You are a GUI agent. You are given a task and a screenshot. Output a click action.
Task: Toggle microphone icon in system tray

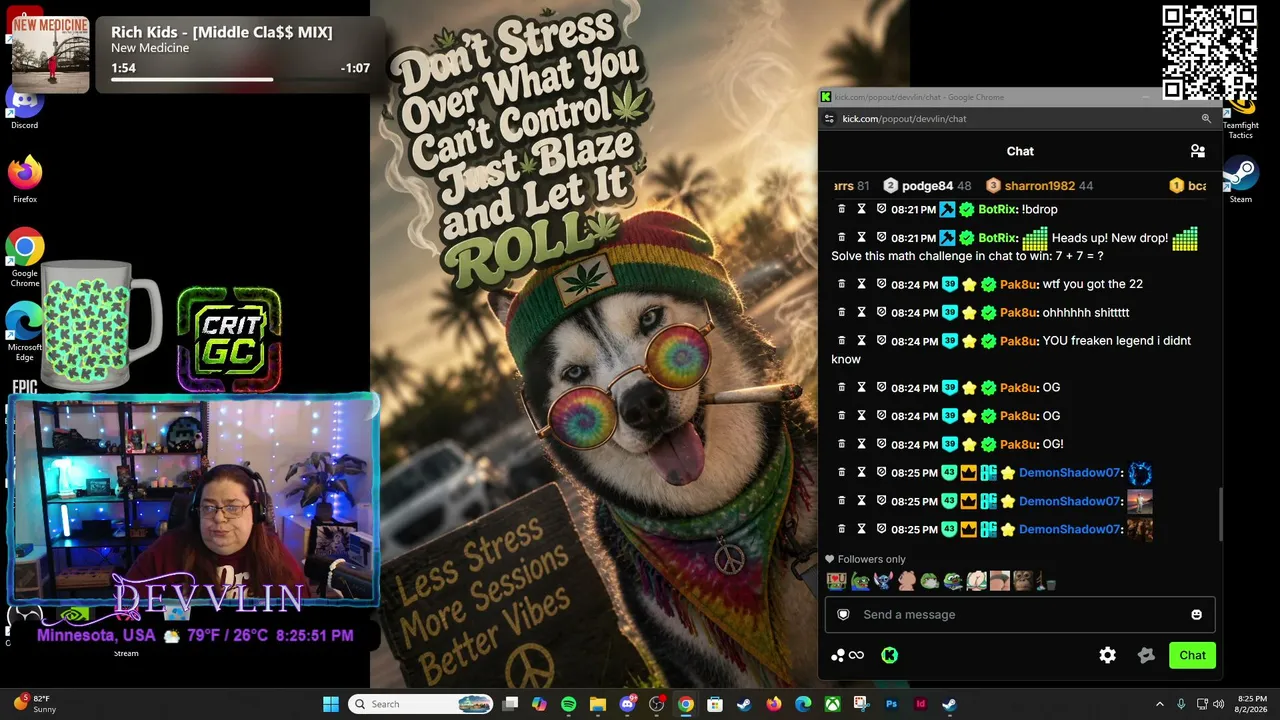click(x=1181, y=704)
